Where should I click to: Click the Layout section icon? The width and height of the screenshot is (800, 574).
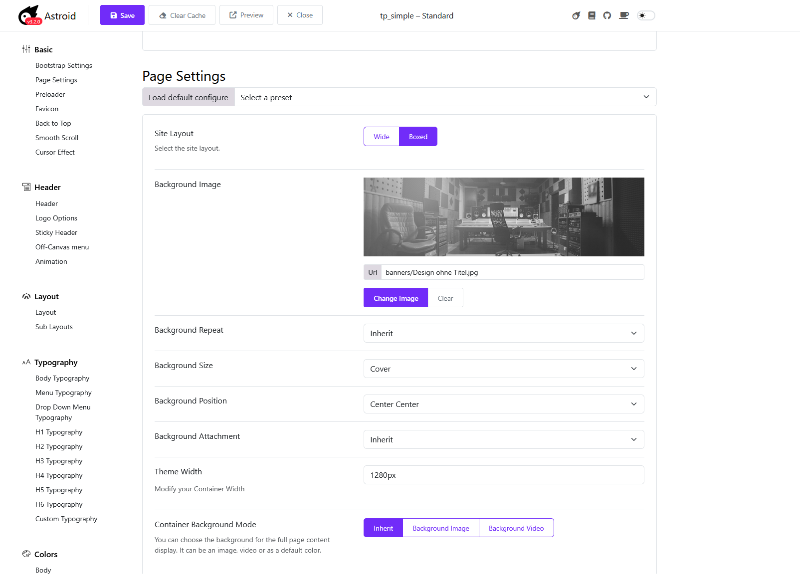point(26,296)
